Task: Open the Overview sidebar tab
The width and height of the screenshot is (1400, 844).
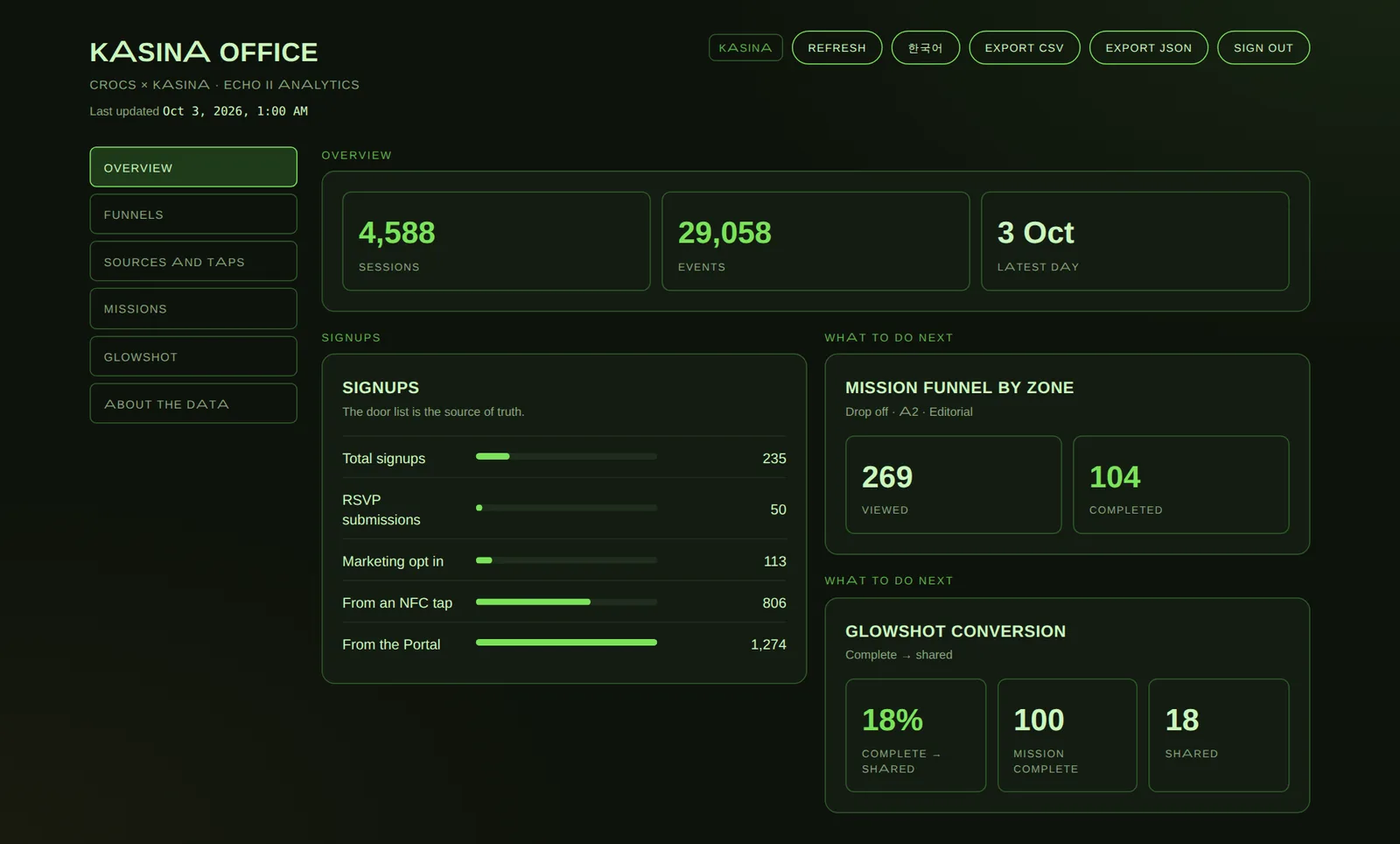Action: click(193, 167)
